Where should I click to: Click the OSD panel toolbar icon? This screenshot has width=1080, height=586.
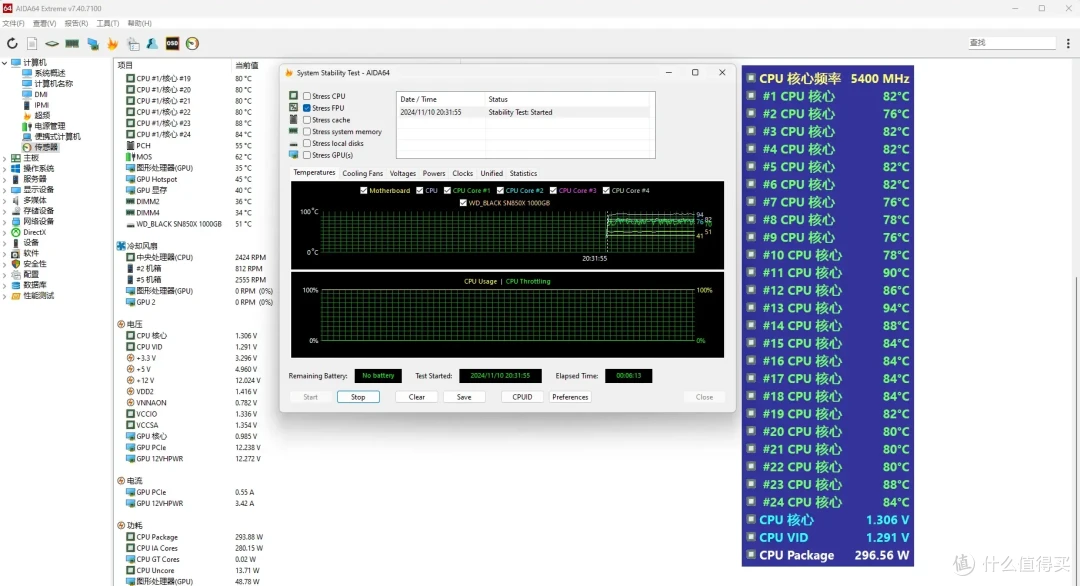[x=172, y=43]
